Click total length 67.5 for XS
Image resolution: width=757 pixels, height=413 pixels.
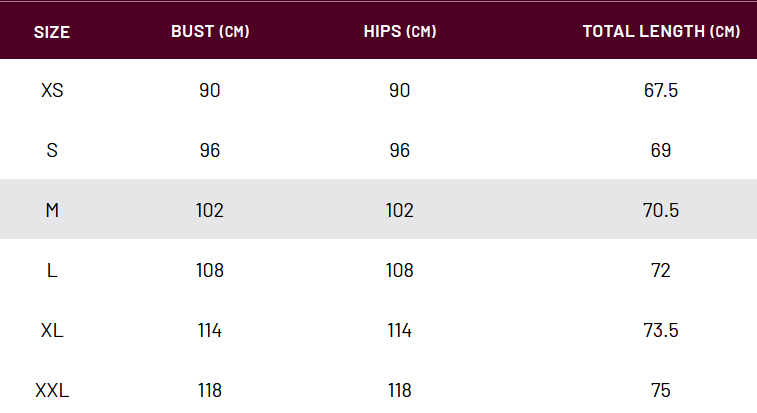[x=661, y=90]
